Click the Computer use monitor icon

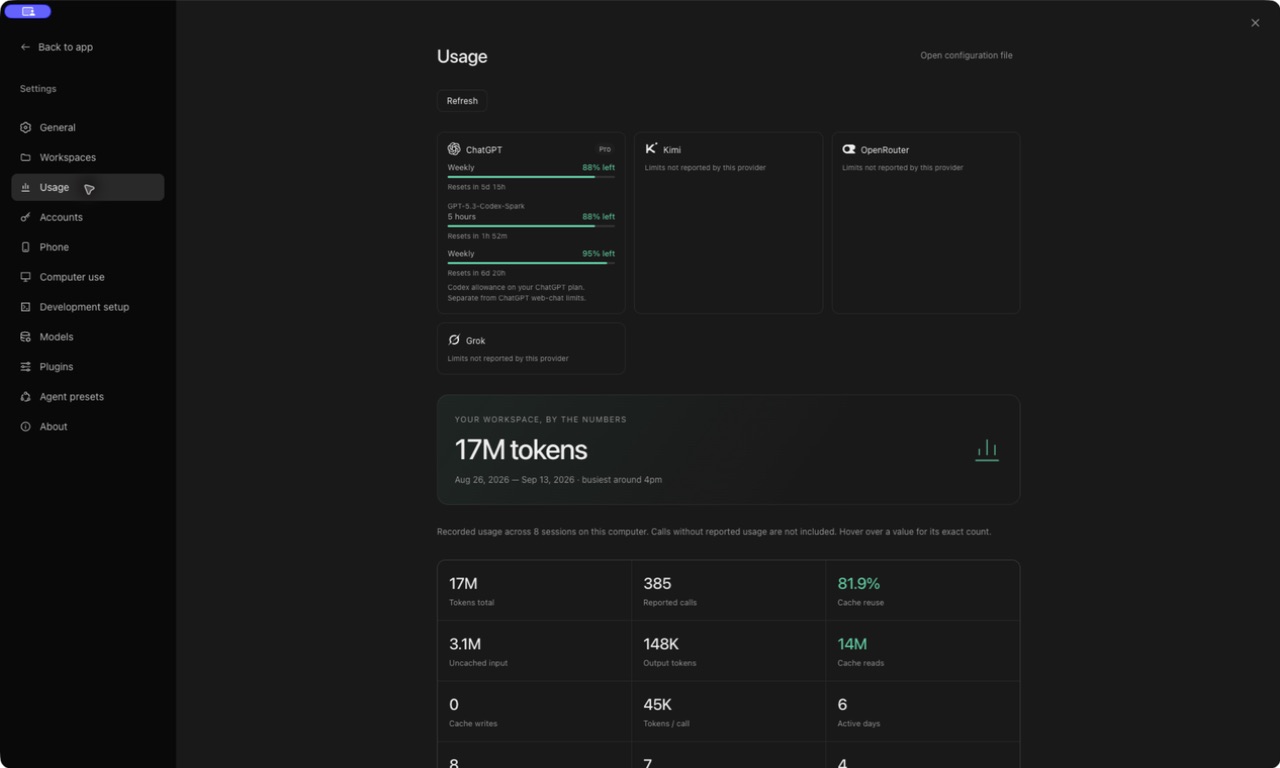(x=26, y=278)
